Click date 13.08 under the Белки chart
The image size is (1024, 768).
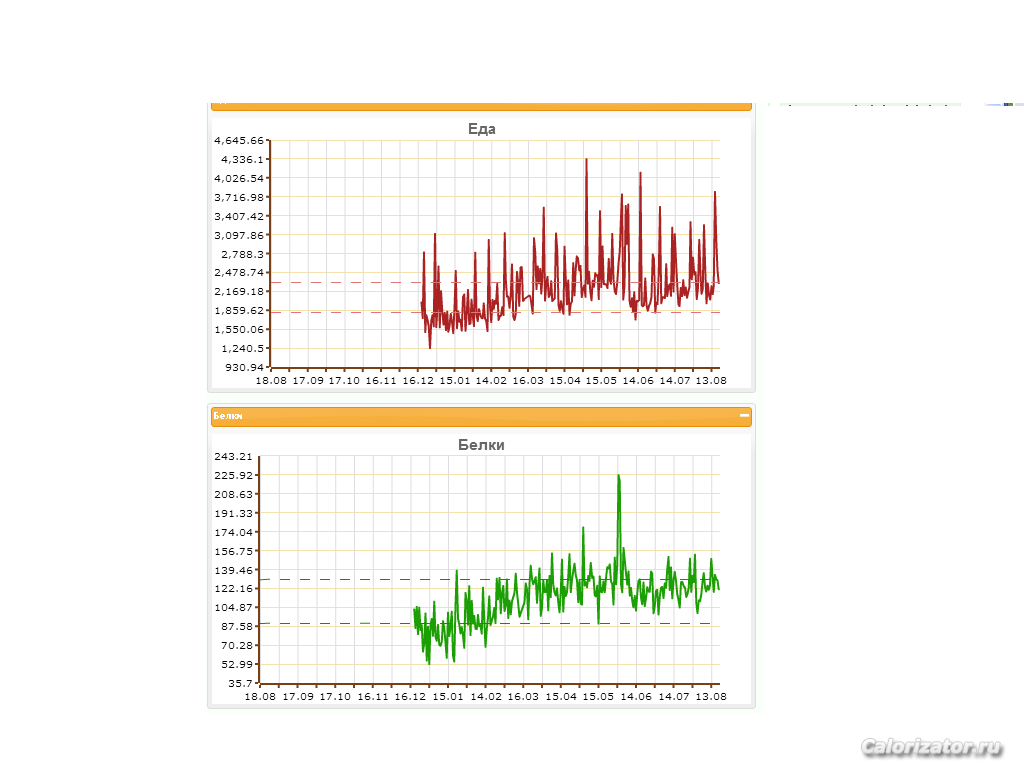tap(711, 696)
